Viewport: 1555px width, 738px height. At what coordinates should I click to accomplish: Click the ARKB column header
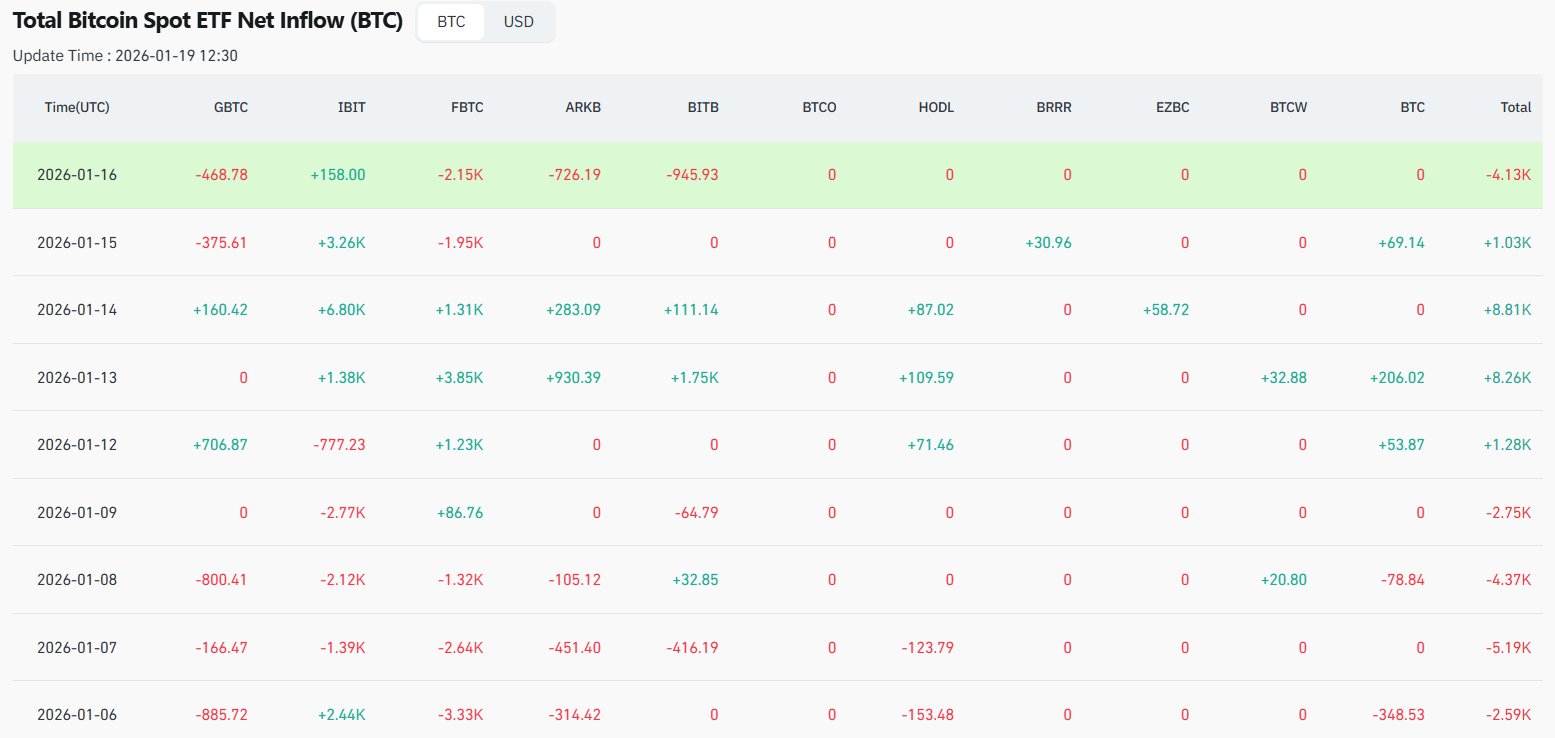click(583, 107)
